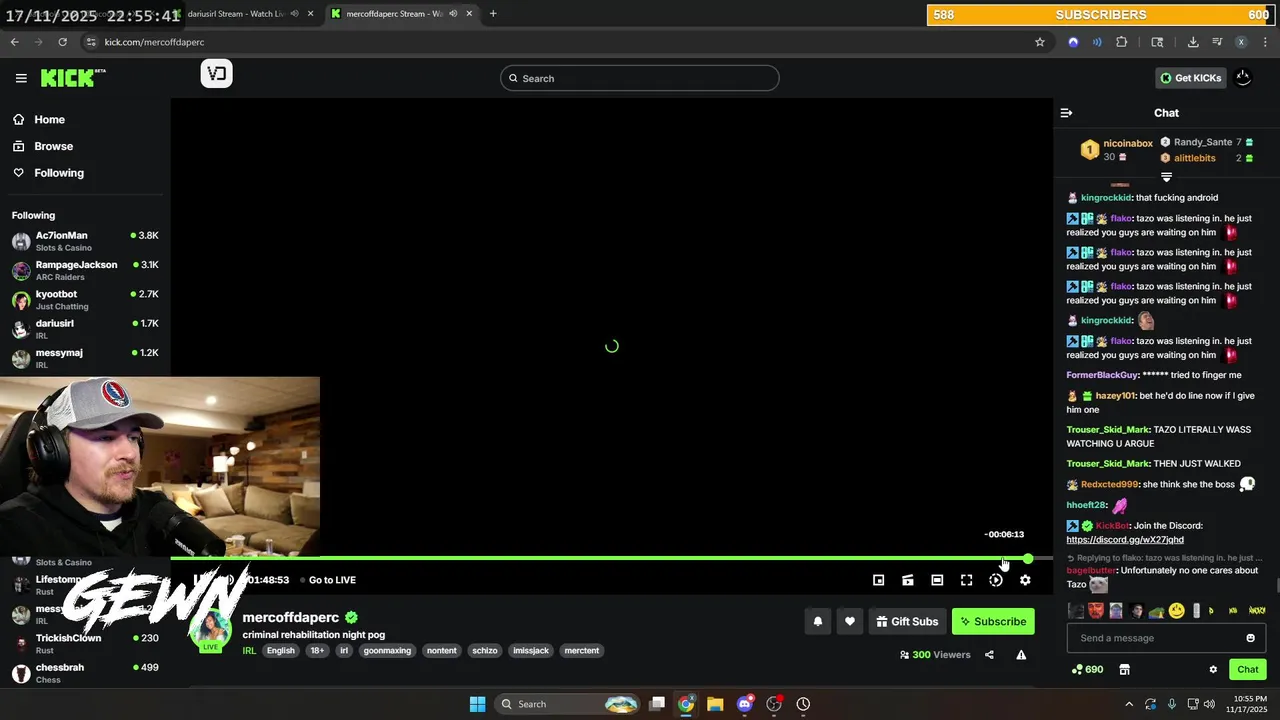The image size is (1280, 720).
Task: Collapse the chat panel
Action: click(x=1066, y=113)
